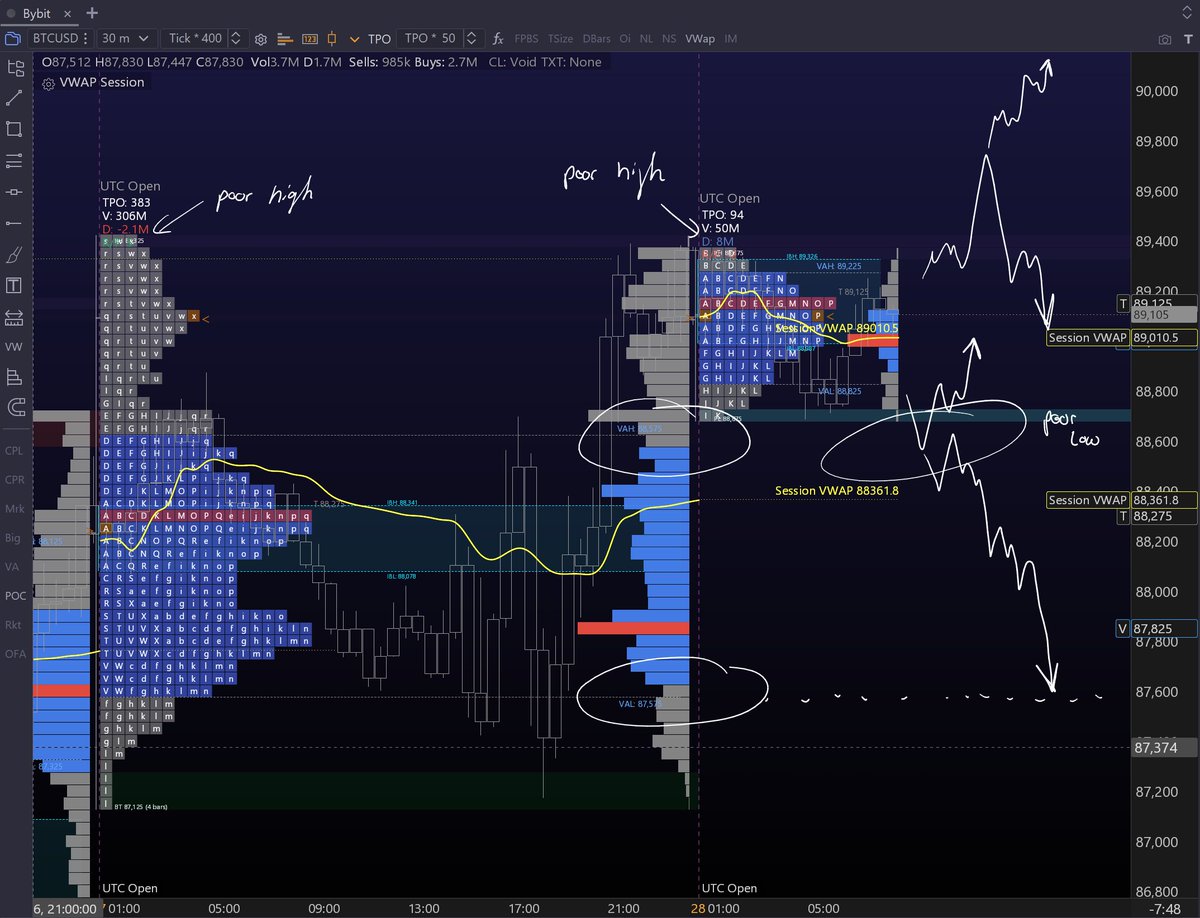Open the 30 m timeframe dropdown
The image size is (1200, 918).
coord(125,38)
